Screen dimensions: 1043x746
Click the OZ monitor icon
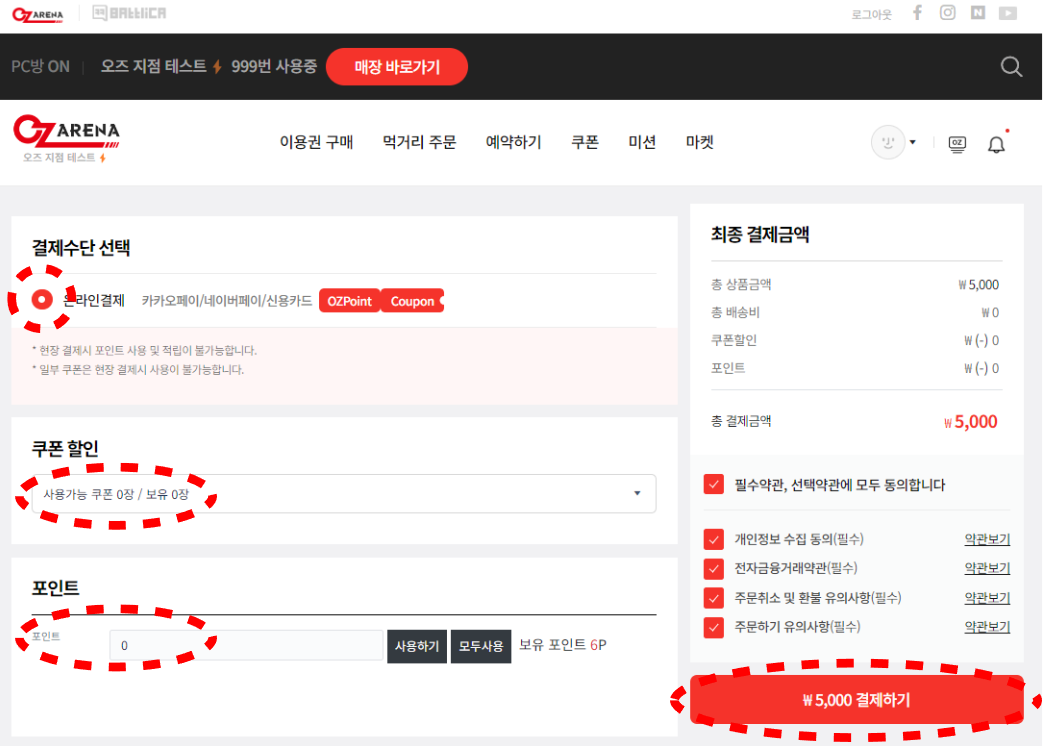click(957, 143)
